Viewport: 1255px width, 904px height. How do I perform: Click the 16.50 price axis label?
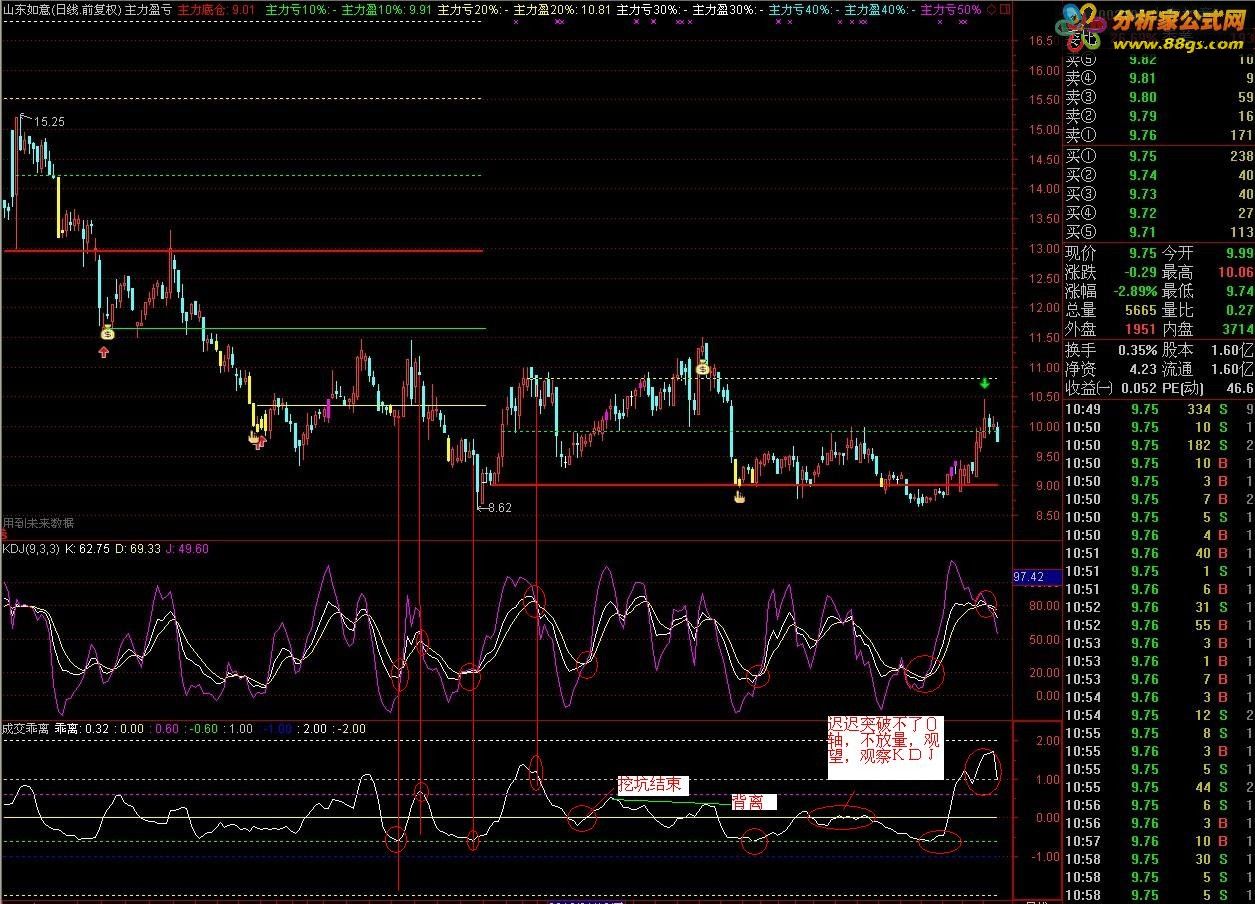pyautogui.click(x=1041, y=42)
